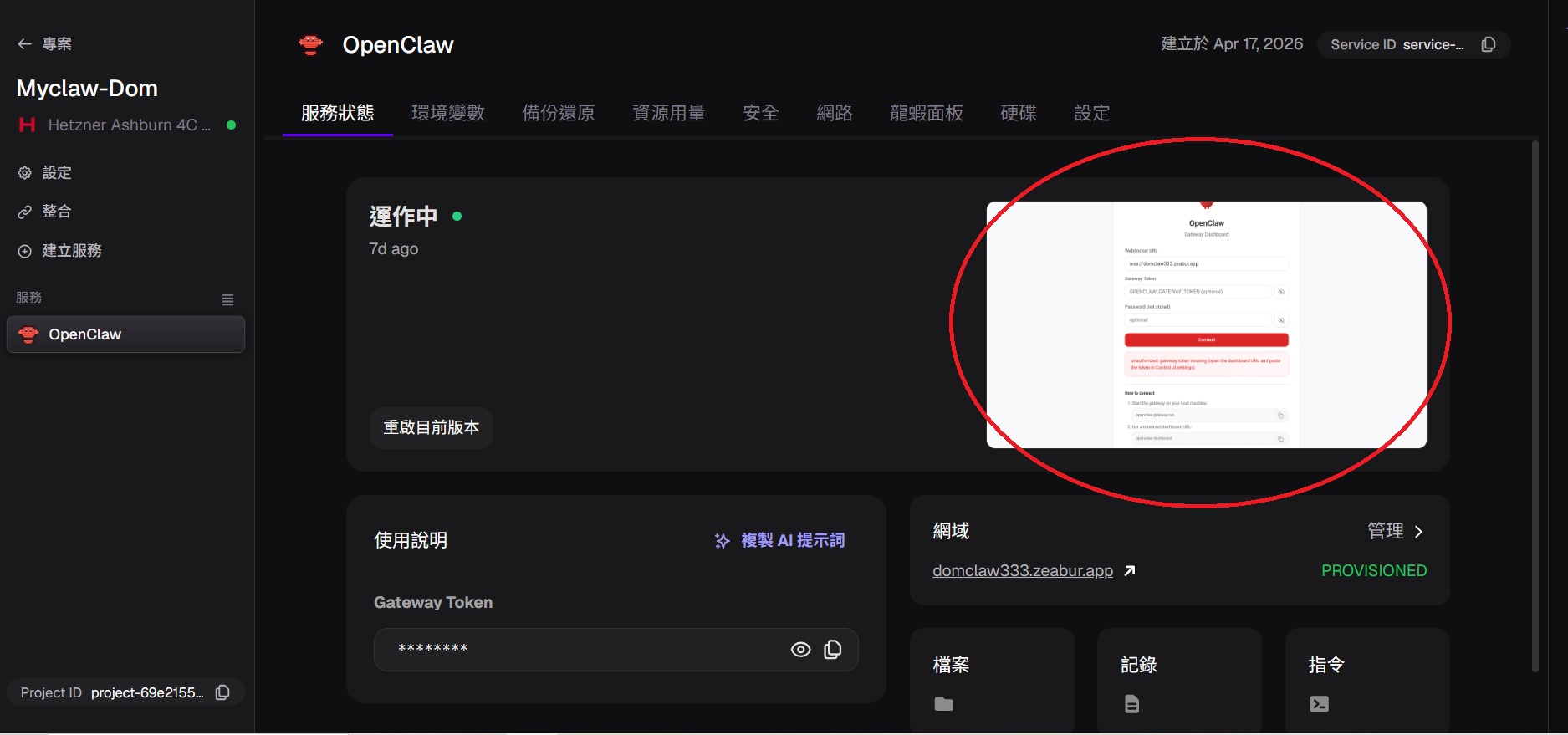Click 管理 to manage domains
The height and width of the screenshot is (735, 1568).
click(1386, 531)
